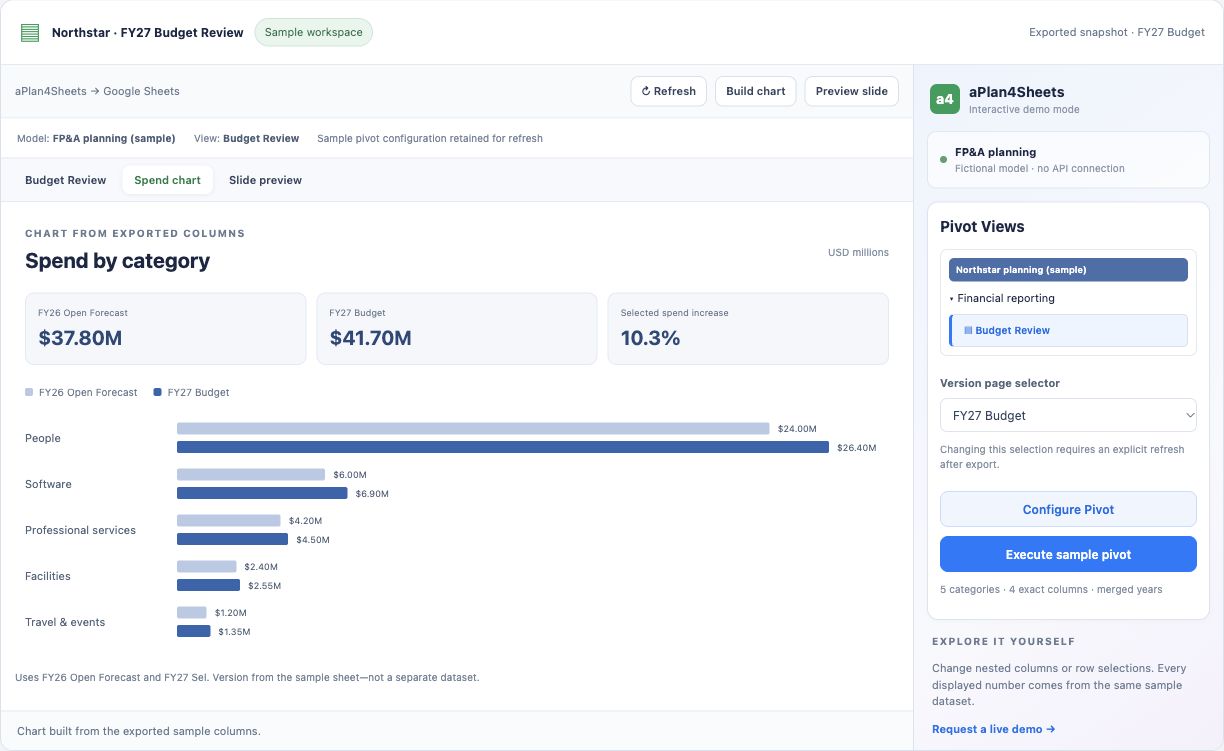Click the Refresh button
This screenshot has width=1224, height=751.
669,91
